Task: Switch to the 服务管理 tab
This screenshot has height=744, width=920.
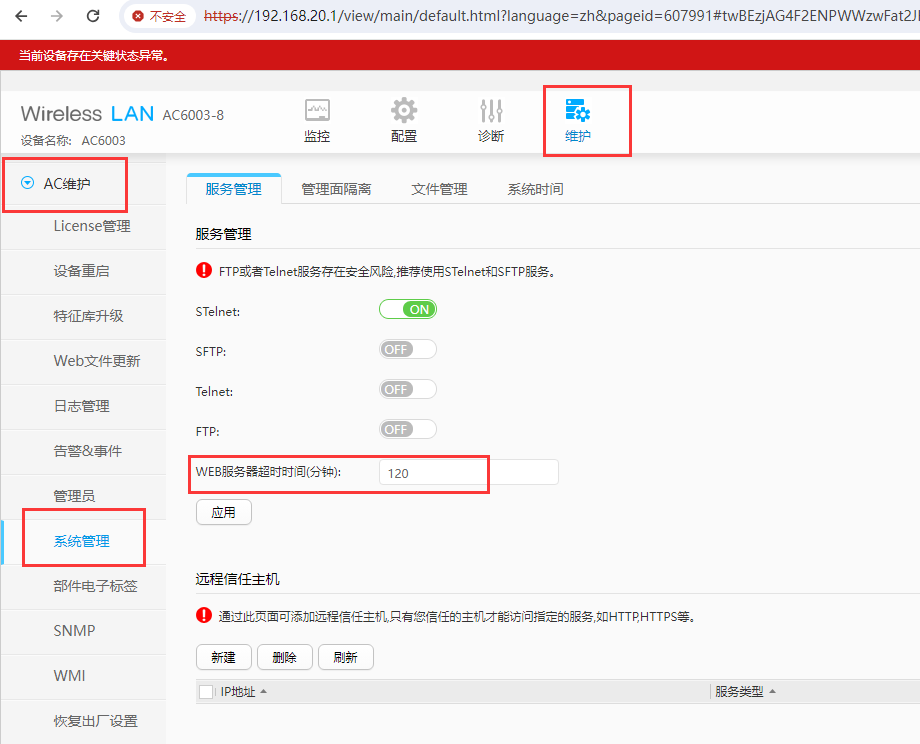Action: [x=234, y=189]
